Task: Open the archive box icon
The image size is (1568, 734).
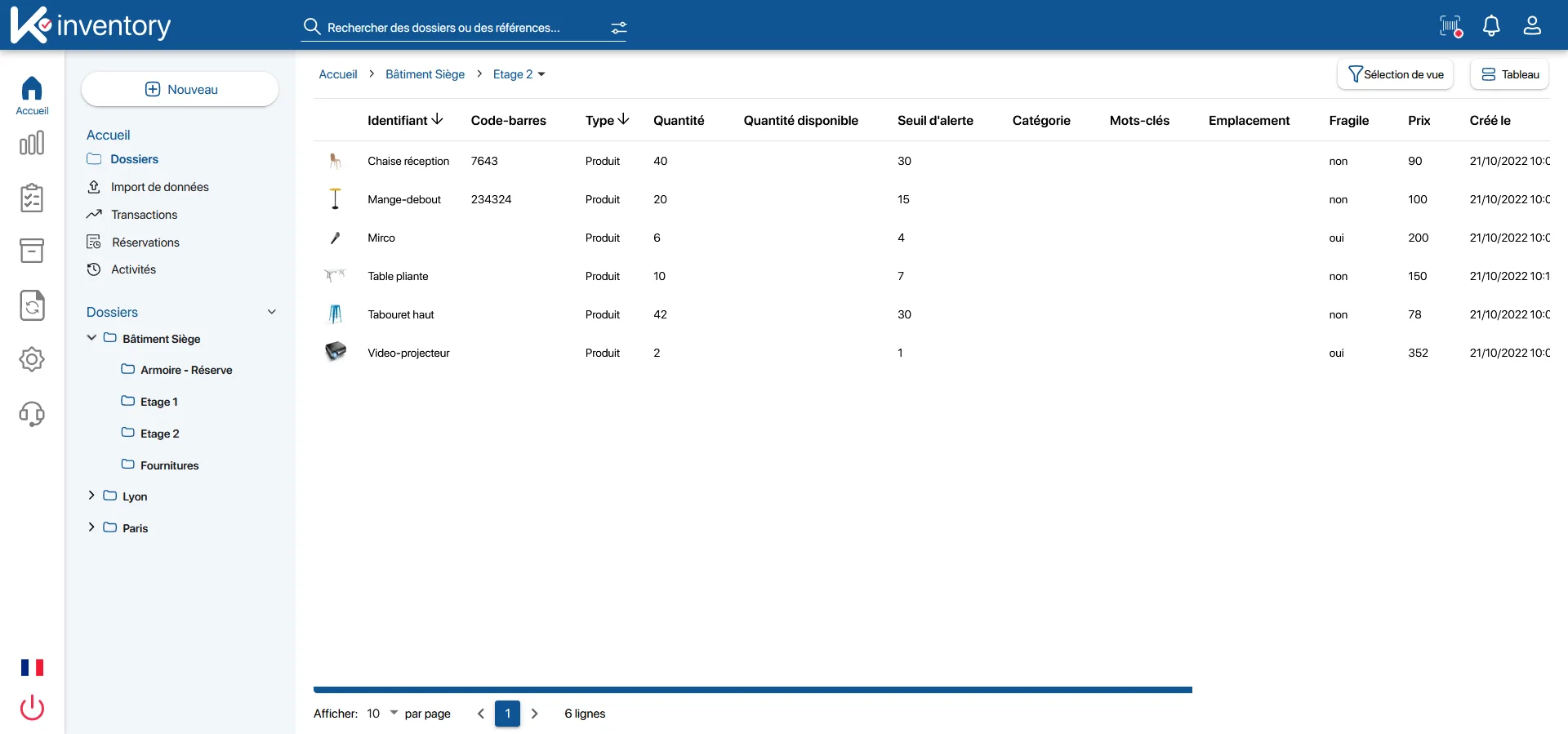Action: tap(32, 251)
